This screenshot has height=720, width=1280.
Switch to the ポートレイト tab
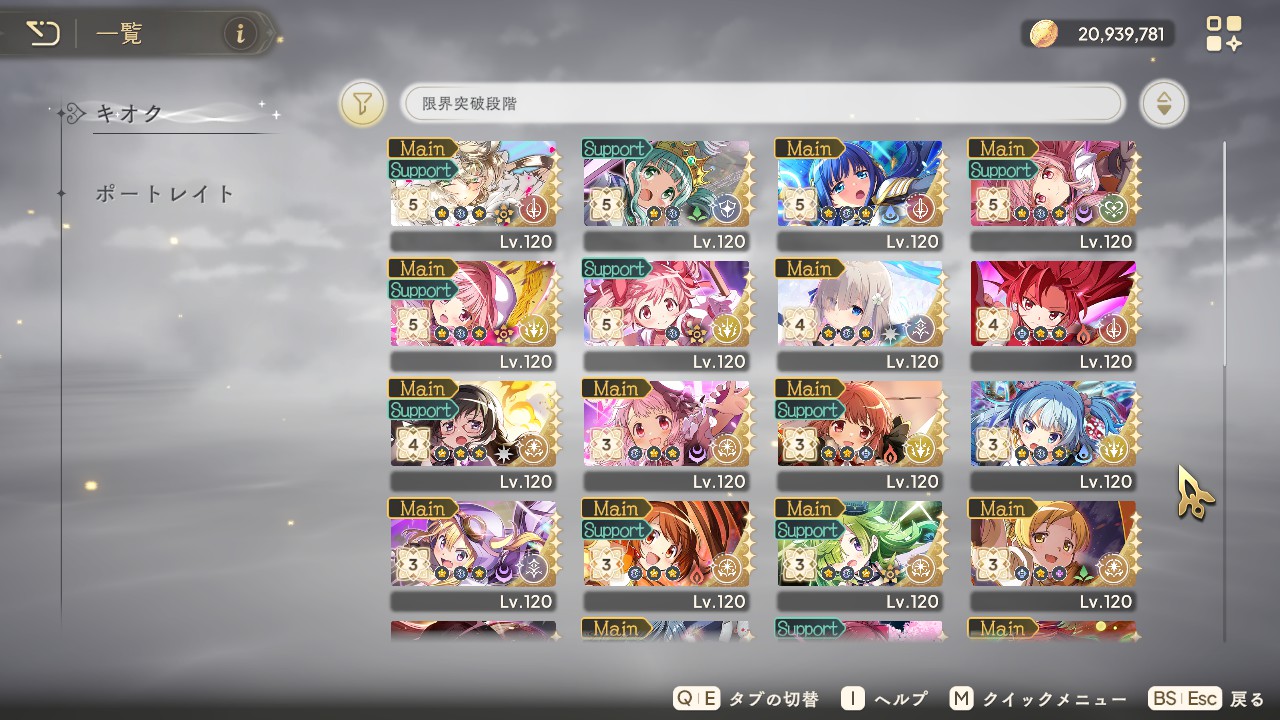[165, 193]
